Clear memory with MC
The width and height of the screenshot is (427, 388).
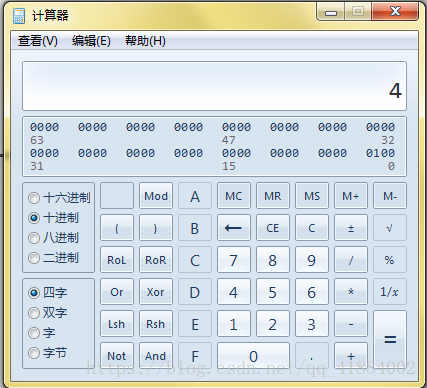click(234, 196)
